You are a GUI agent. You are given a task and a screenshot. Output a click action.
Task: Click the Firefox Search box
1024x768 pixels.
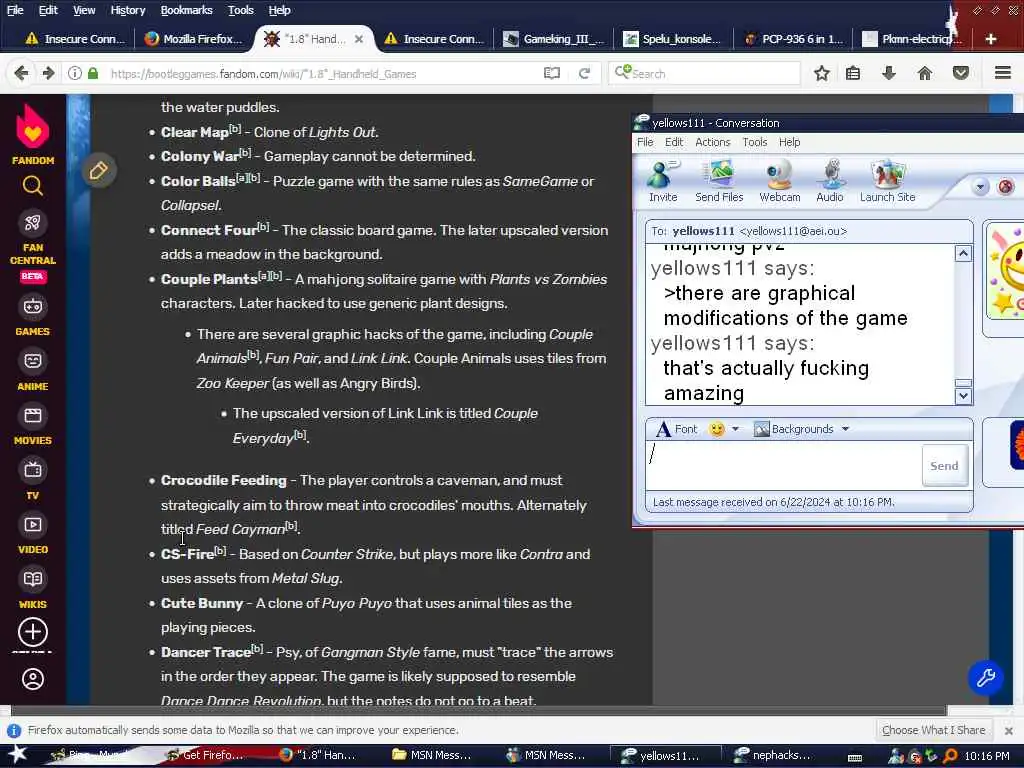tap(704, 73)
